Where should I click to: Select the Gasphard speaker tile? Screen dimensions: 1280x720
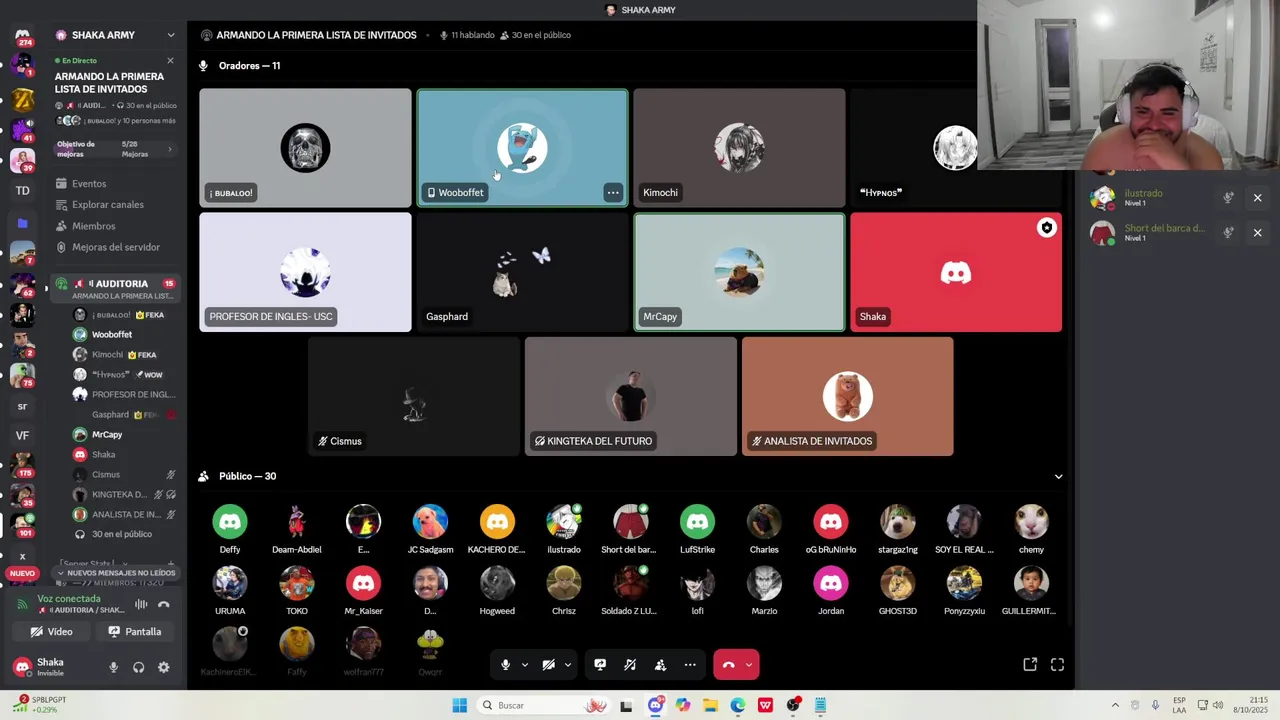[522, 272]
